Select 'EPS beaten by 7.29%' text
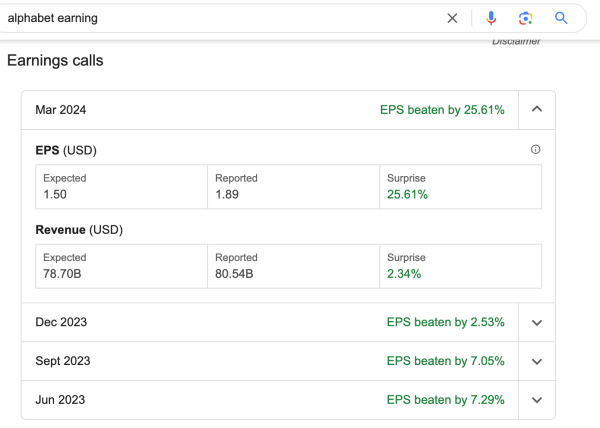600x428 pixels. pyautogui.click(x=445, y=400)
